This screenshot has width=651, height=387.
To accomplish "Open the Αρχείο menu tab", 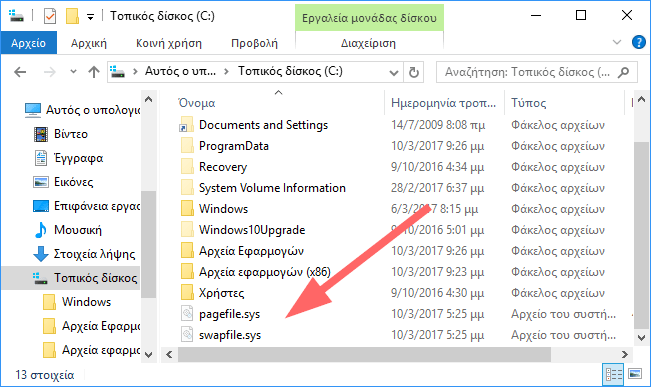I will coord(29,43).
